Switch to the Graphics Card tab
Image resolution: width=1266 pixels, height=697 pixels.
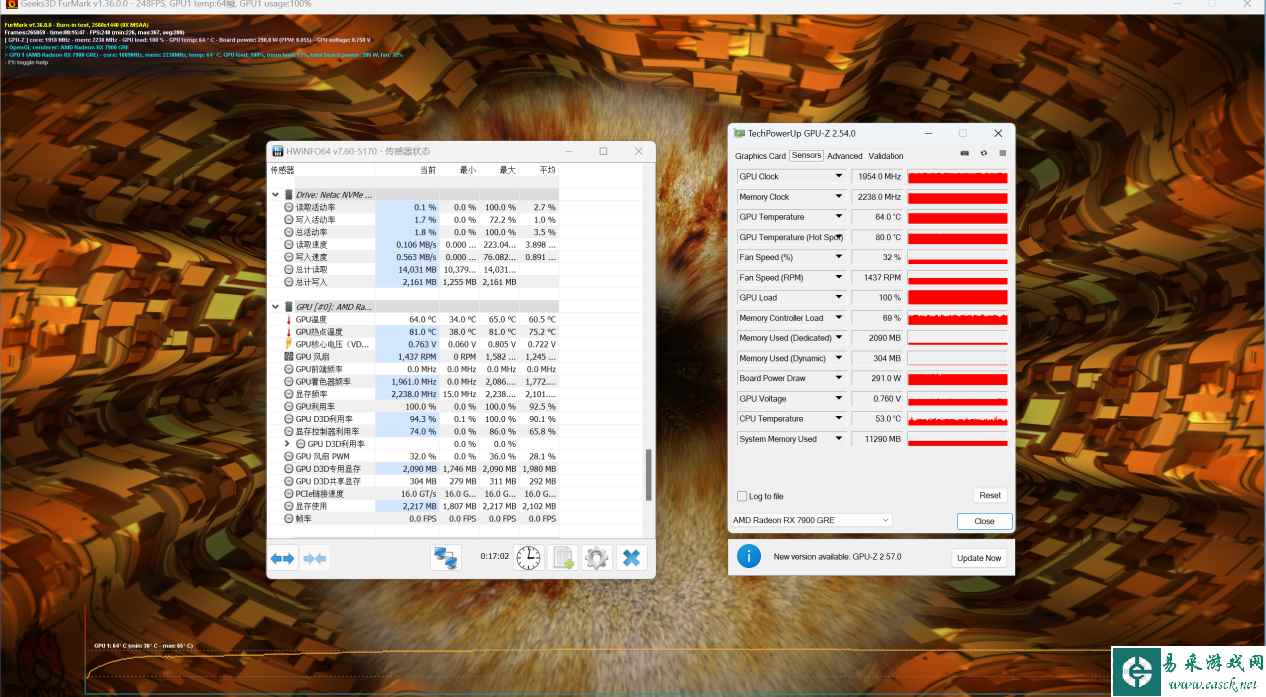pyautogui.click(x=760, y=156)
